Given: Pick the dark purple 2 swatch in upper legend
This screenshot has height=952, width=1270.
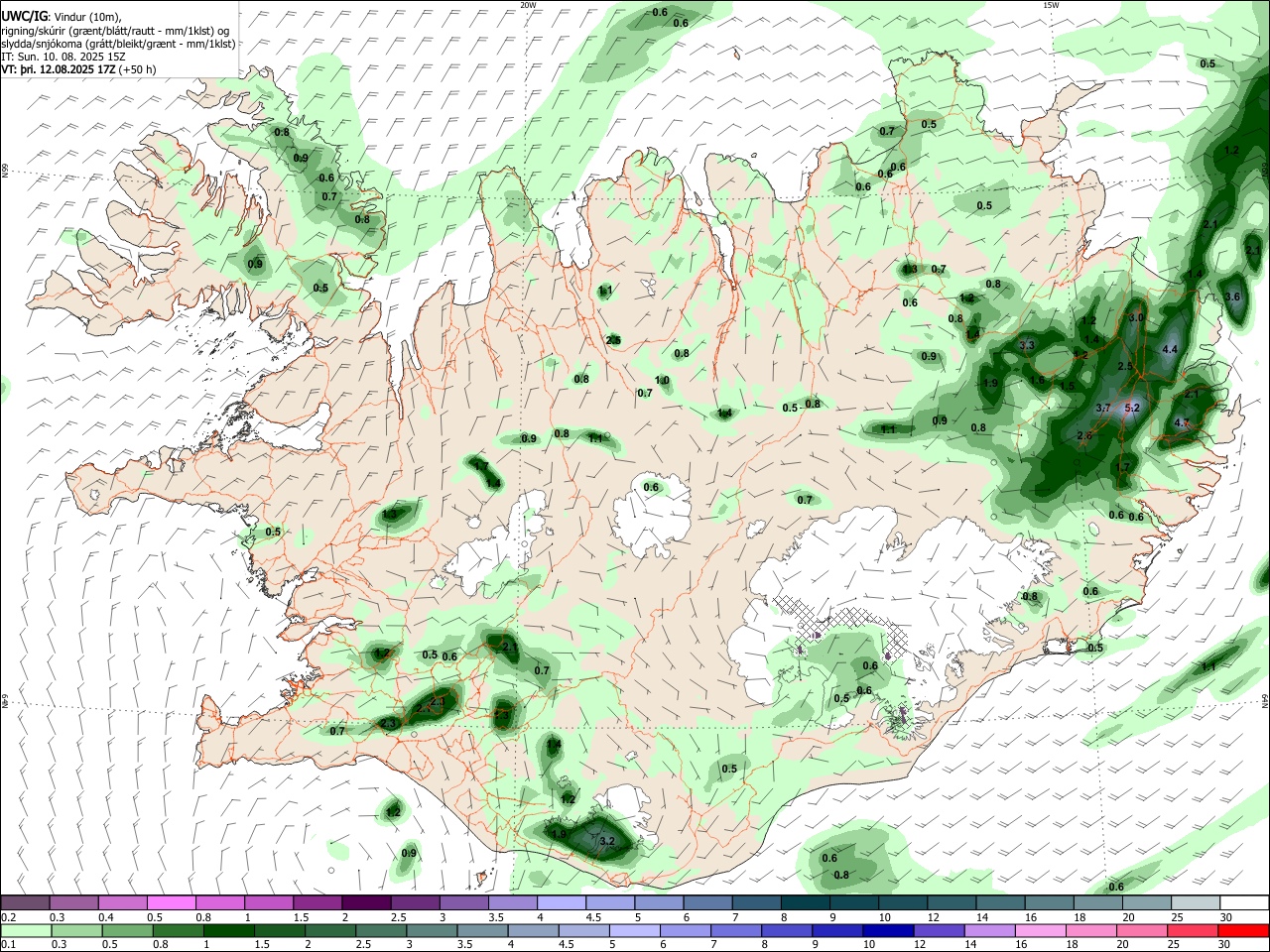Looking at the screenshot, I should [366, 902].
